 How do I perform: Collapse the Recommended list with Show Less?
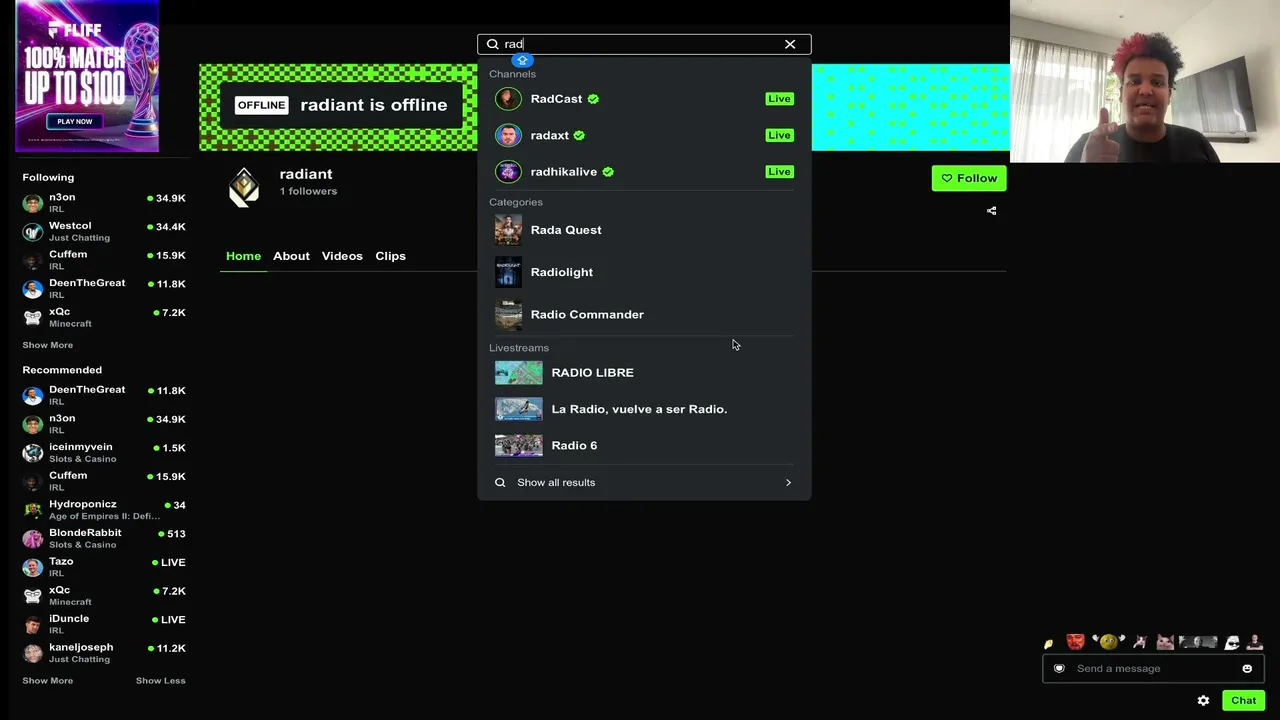pos(161,681)
